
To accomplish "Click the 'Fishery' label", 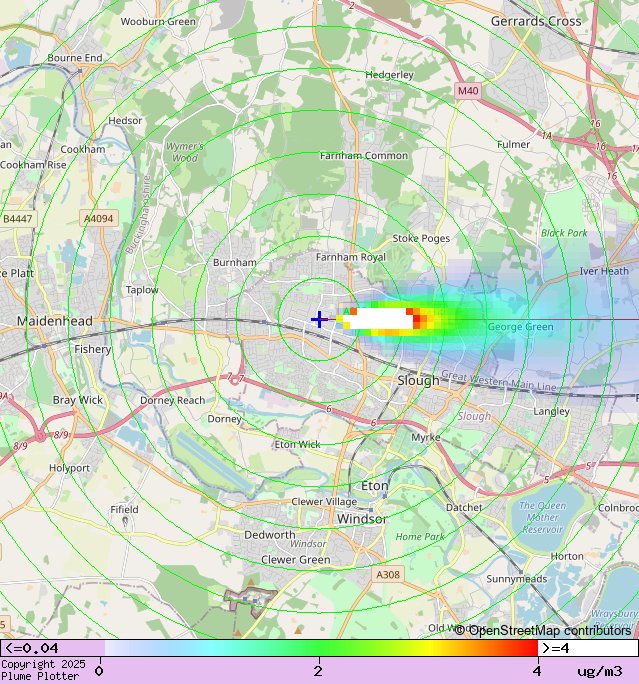I will pyautogui.click(x=92, y=349).
